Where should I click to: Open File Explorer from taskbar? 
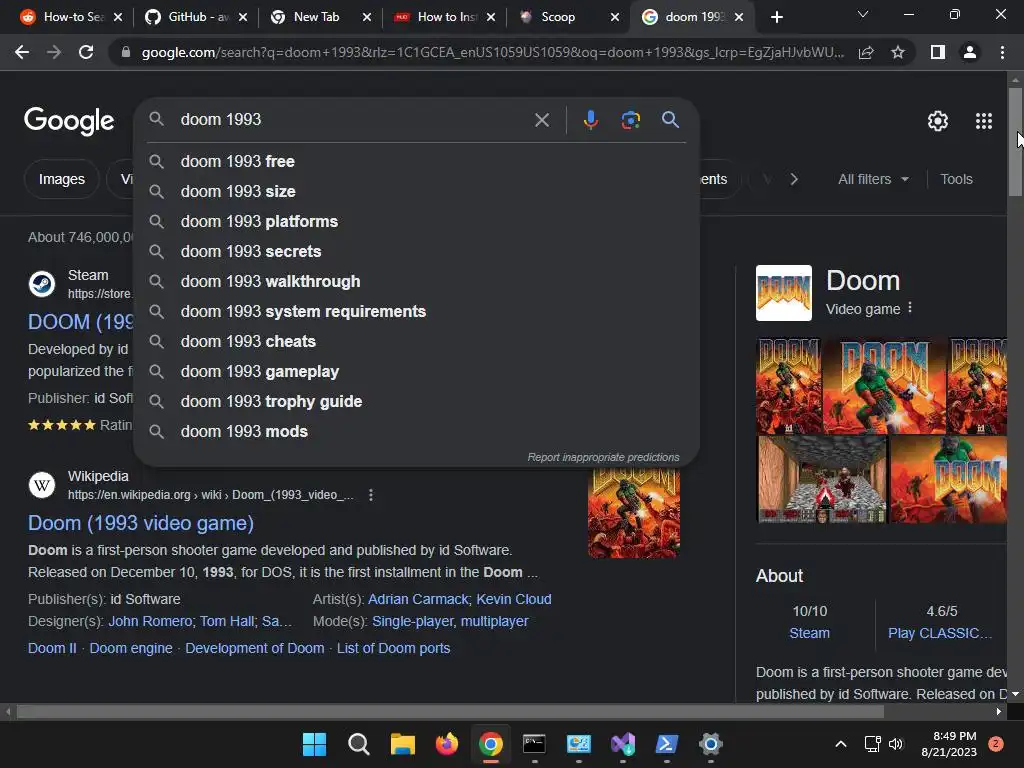point(402,744)
